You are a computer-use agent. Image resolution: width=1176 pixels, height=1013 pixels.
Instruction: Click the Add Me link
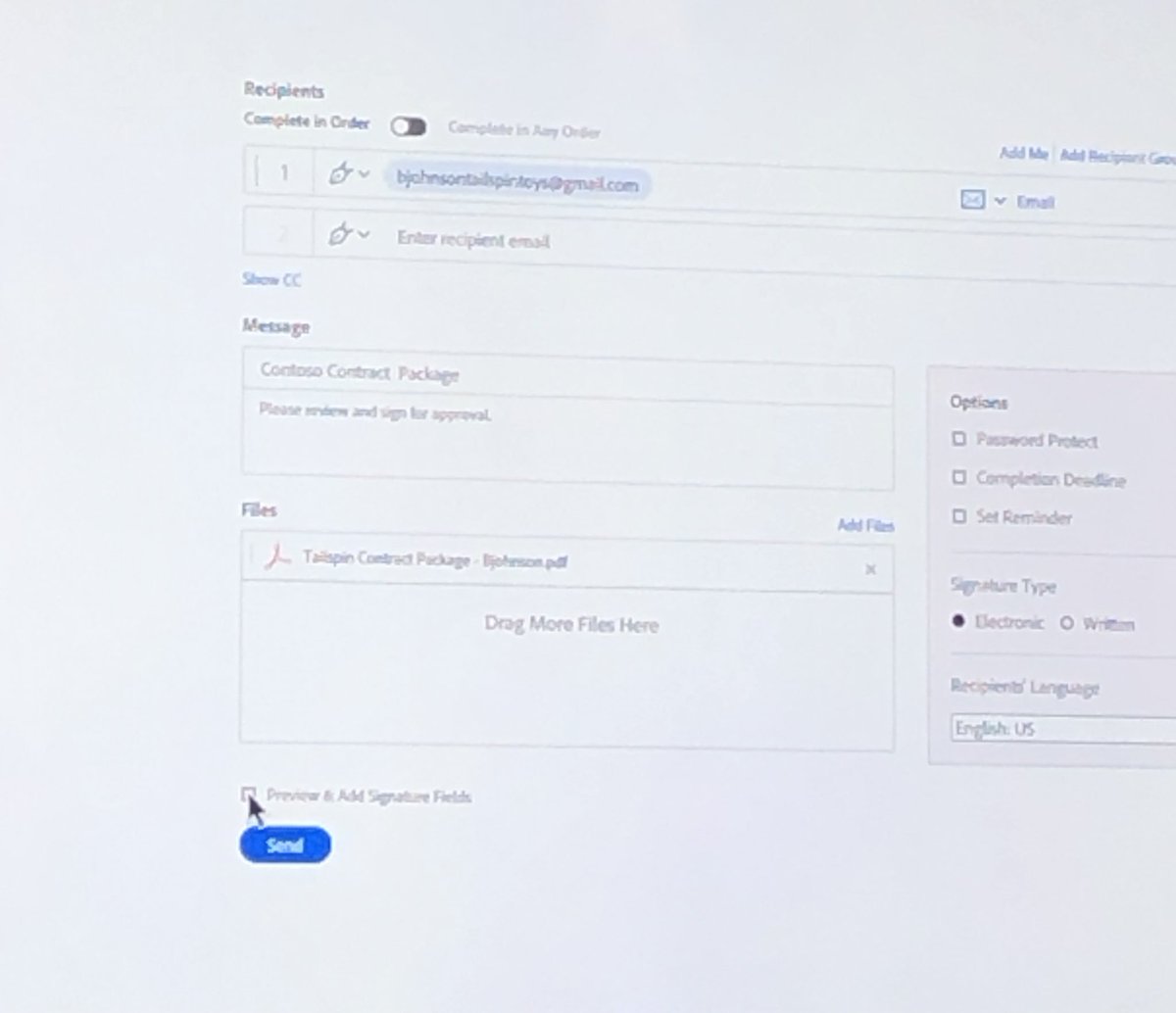click(x=1023, y=153)
